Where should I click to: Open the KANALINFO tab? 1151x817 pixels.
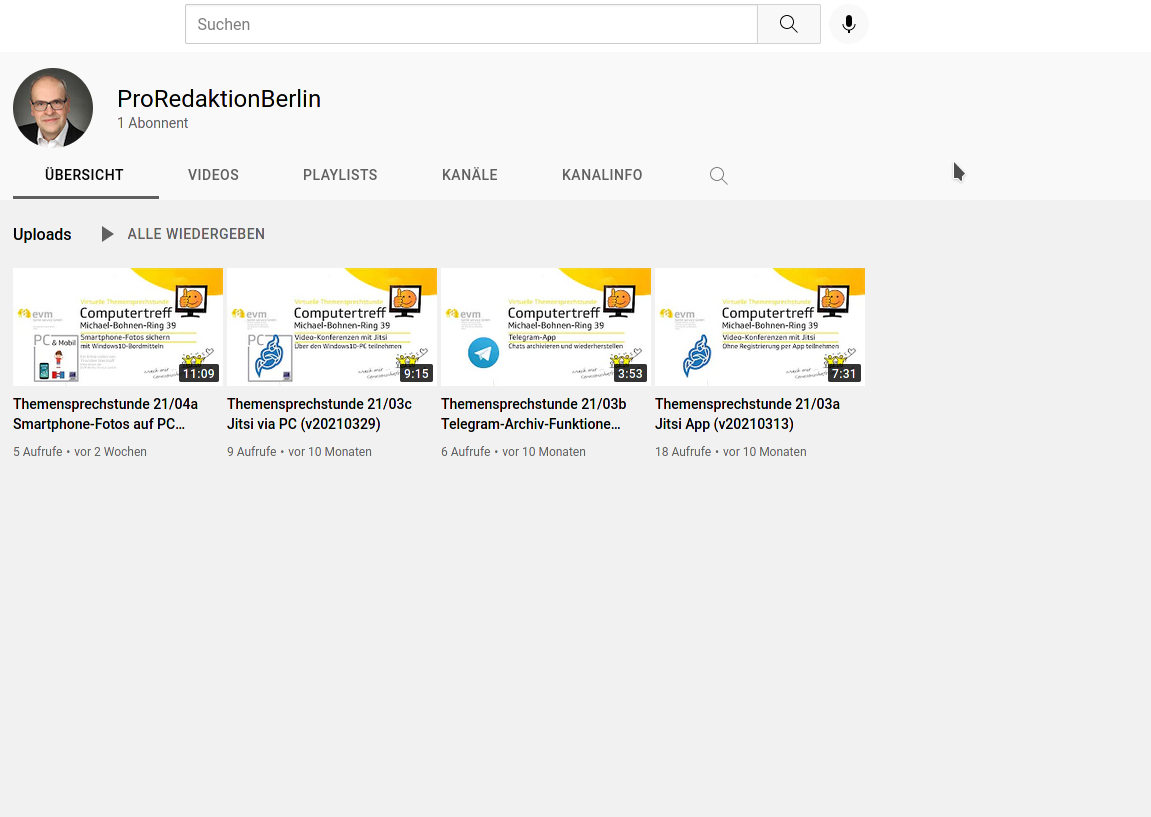point(602,175)
